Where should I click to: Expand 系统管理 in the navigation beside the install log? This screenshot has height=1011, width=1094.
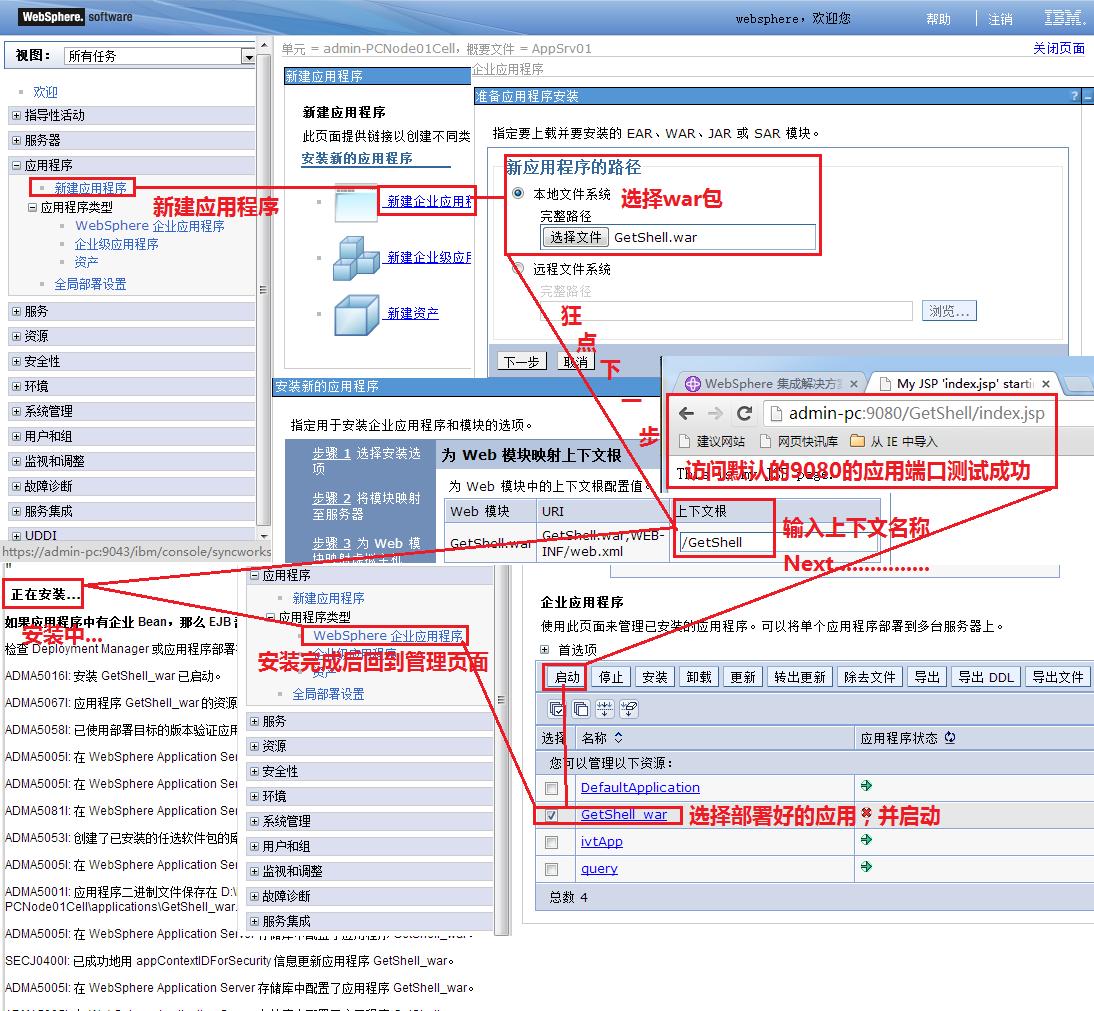(254, 821)
